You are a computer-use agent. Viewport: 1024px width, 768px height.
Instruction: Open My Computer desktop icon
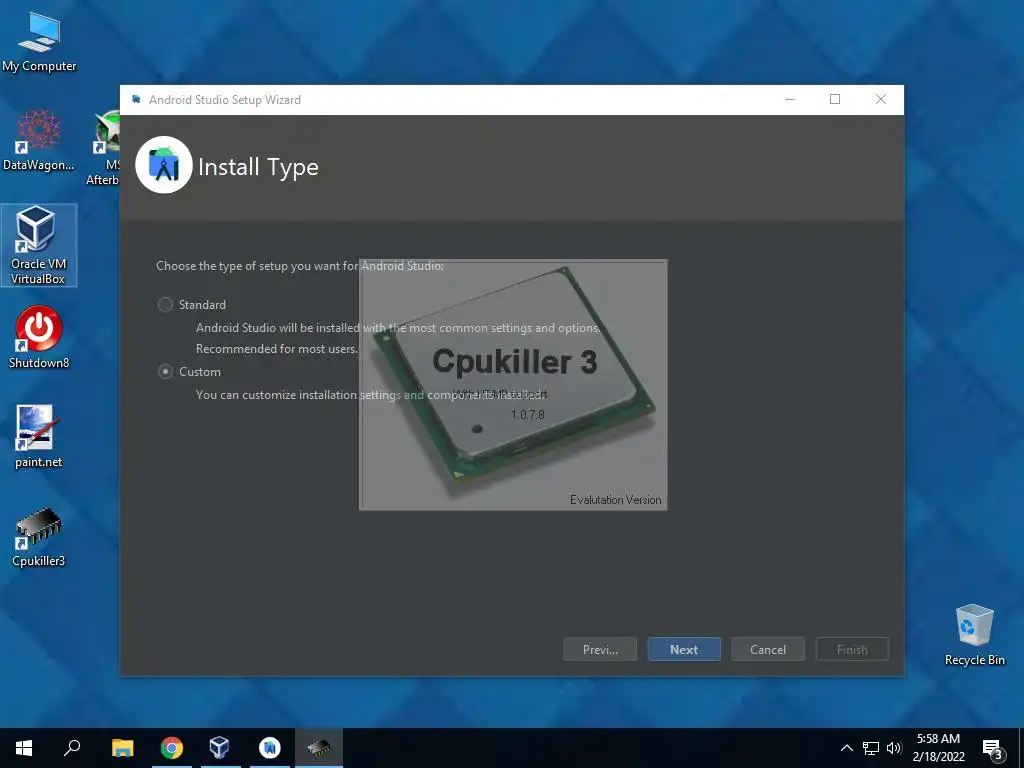tap(39, 41)
